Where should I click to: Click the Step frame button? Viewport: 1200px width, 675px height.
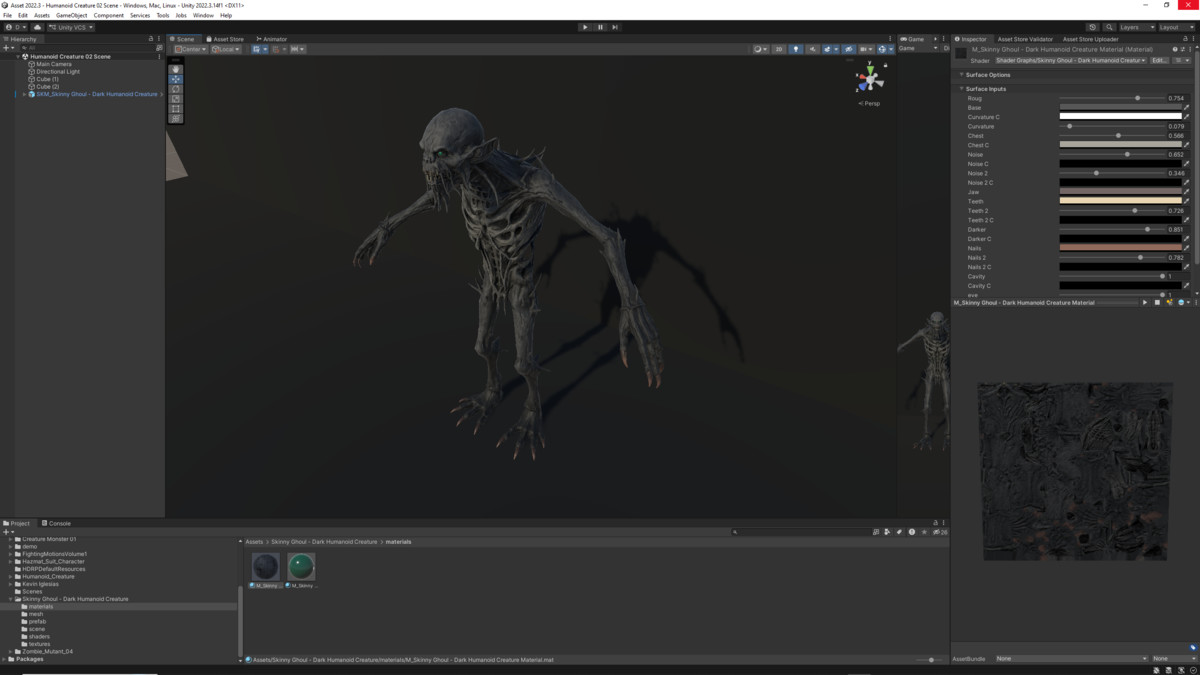click(x=615, y=27)
